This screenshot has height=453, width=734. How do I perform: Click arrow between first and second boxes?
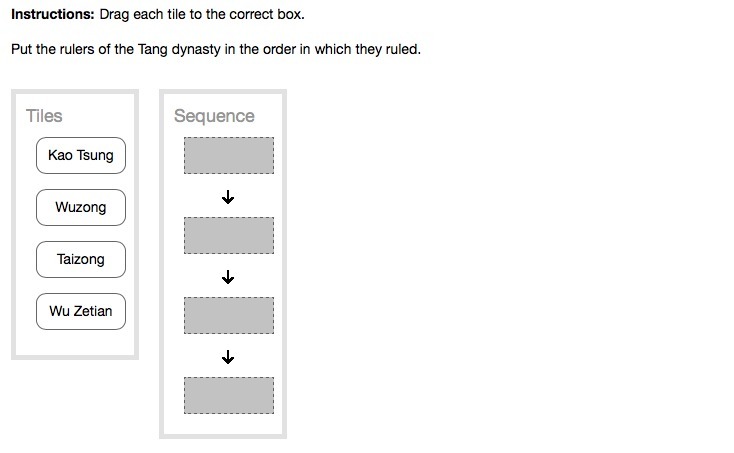[x=228, y=198]
